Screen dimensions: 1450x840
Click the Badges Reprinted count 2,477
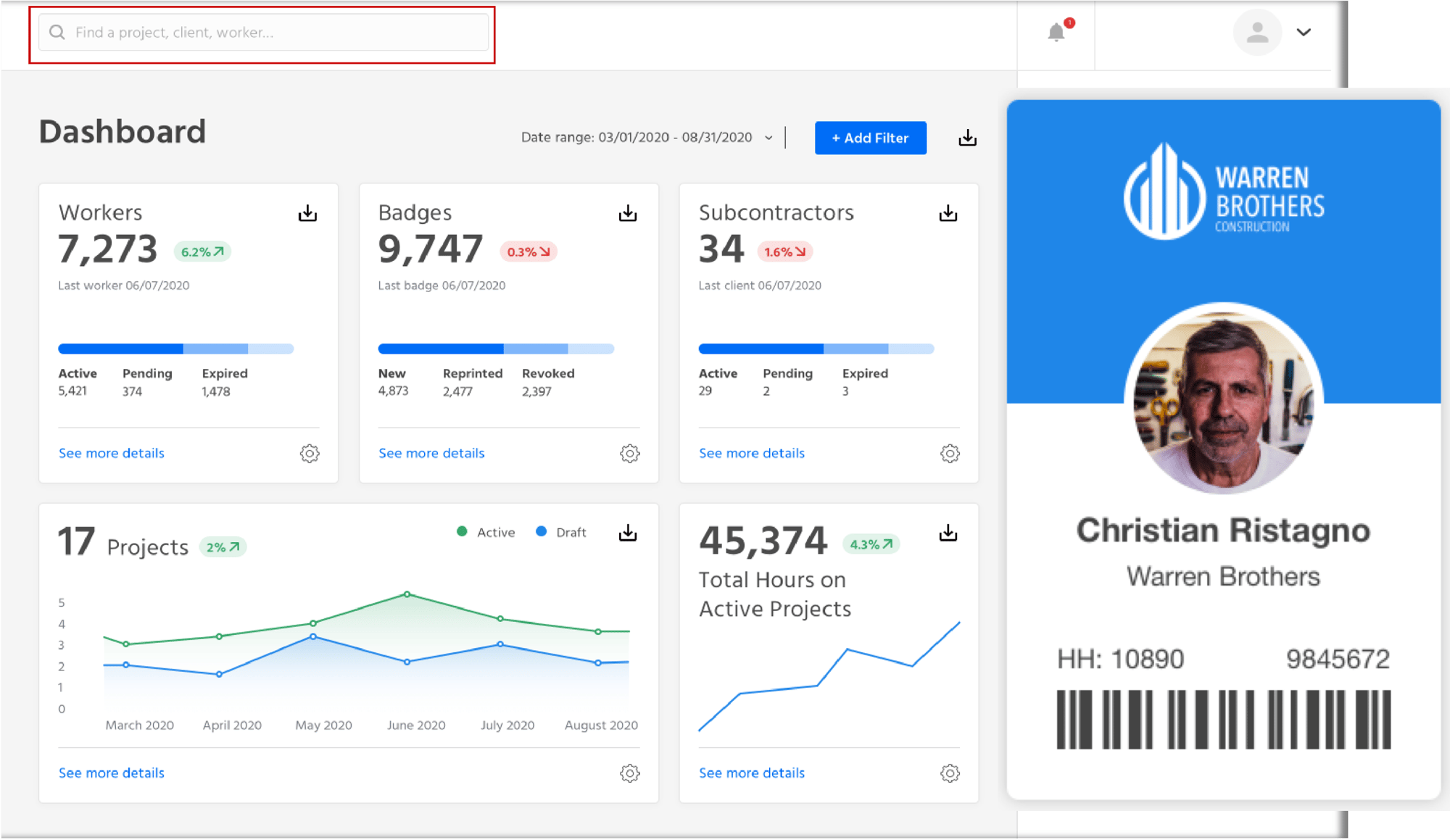pyautogui.click(x=457, y=391)
